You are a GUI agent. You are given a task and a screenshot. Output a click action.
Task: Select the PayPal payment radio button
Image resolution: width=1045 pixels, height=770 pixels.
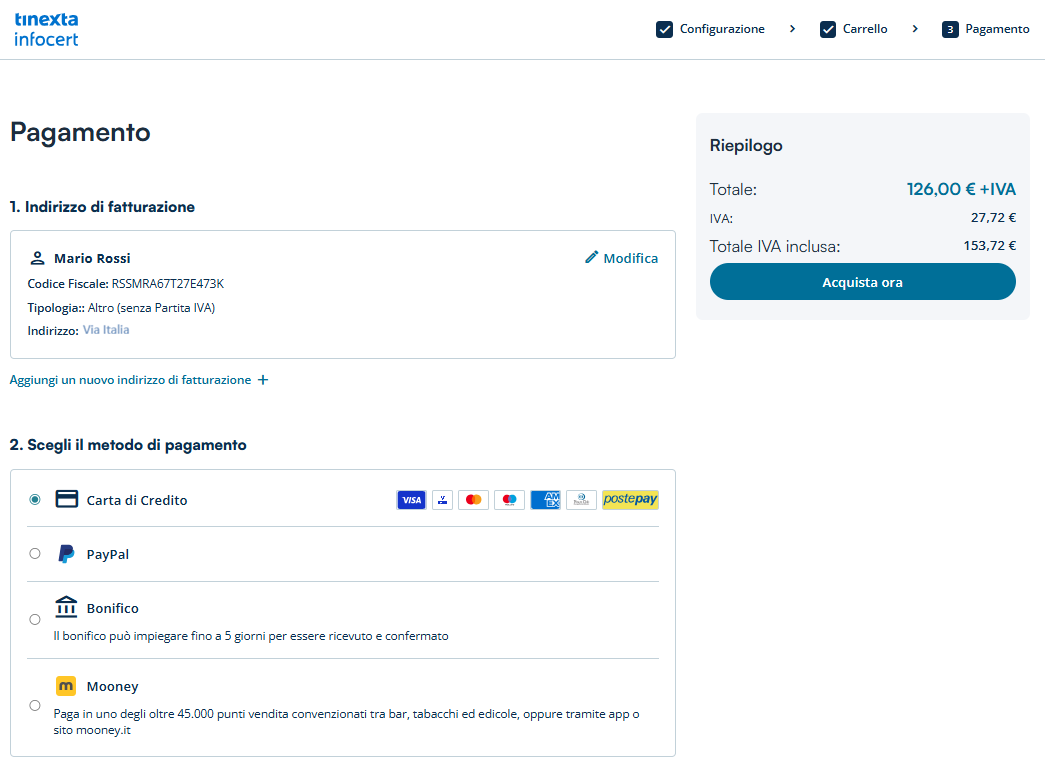(x=35, y=554)
